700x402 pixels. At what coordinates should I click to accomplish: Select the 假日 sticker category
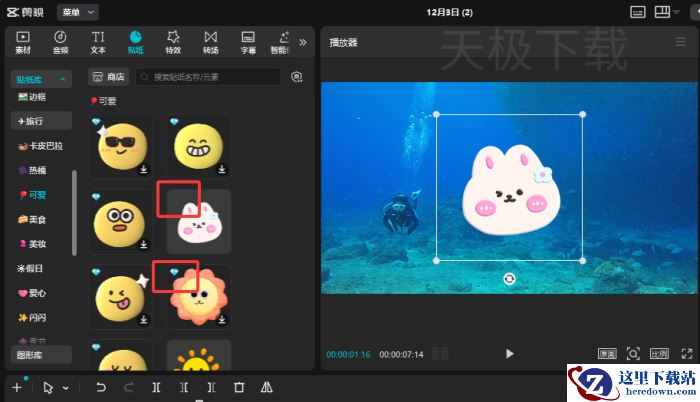coord(30,268)
